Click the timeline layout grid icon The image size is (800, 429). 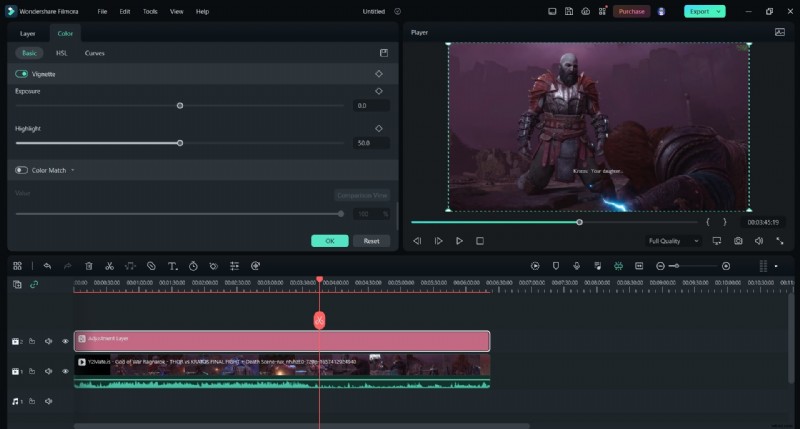(17, 266)
